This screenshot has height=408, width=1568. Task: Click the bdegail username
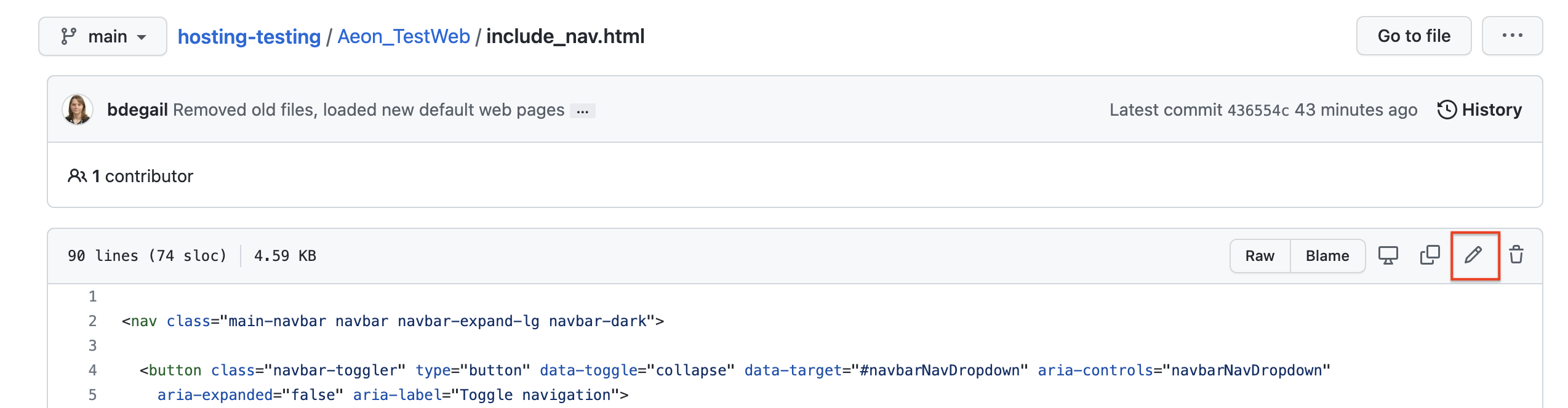pyautogui.click(x=136, y=110)
